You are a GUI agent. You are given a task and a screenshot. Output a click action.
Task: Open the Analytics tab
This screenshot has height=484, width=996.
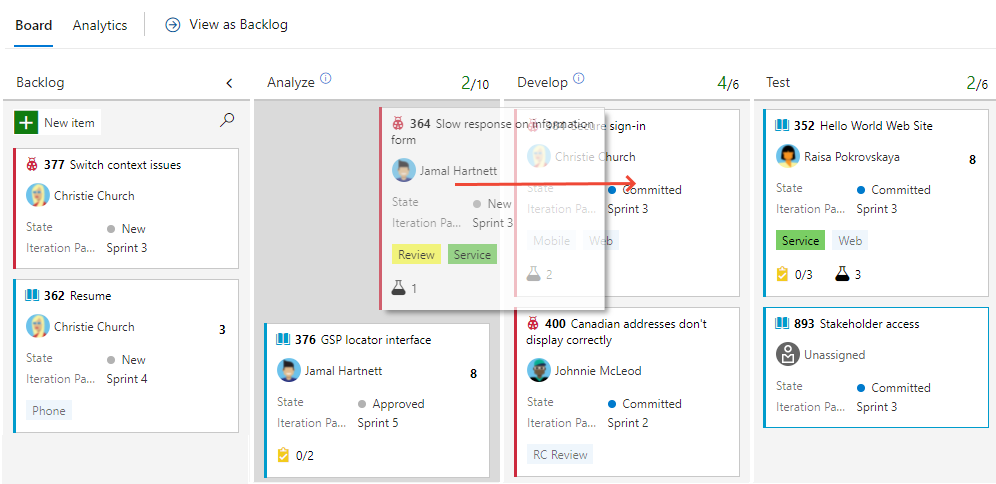point(100,25)
